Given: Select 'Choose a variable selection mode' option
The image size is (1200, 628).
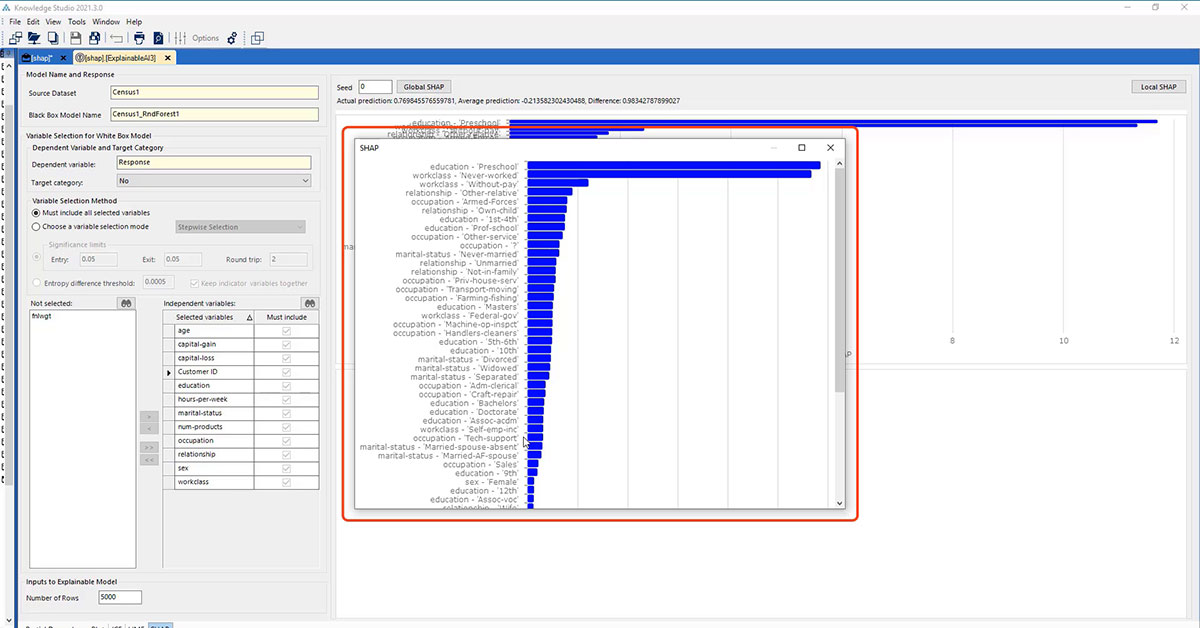Looking at the screenshot, I should point(37,227).
